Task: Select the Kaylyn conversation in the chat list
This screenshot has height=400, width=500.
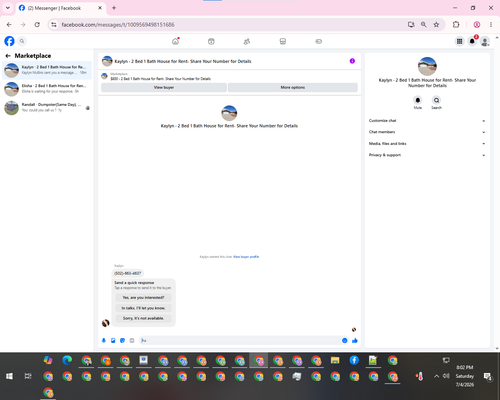Action: point(47,70)
